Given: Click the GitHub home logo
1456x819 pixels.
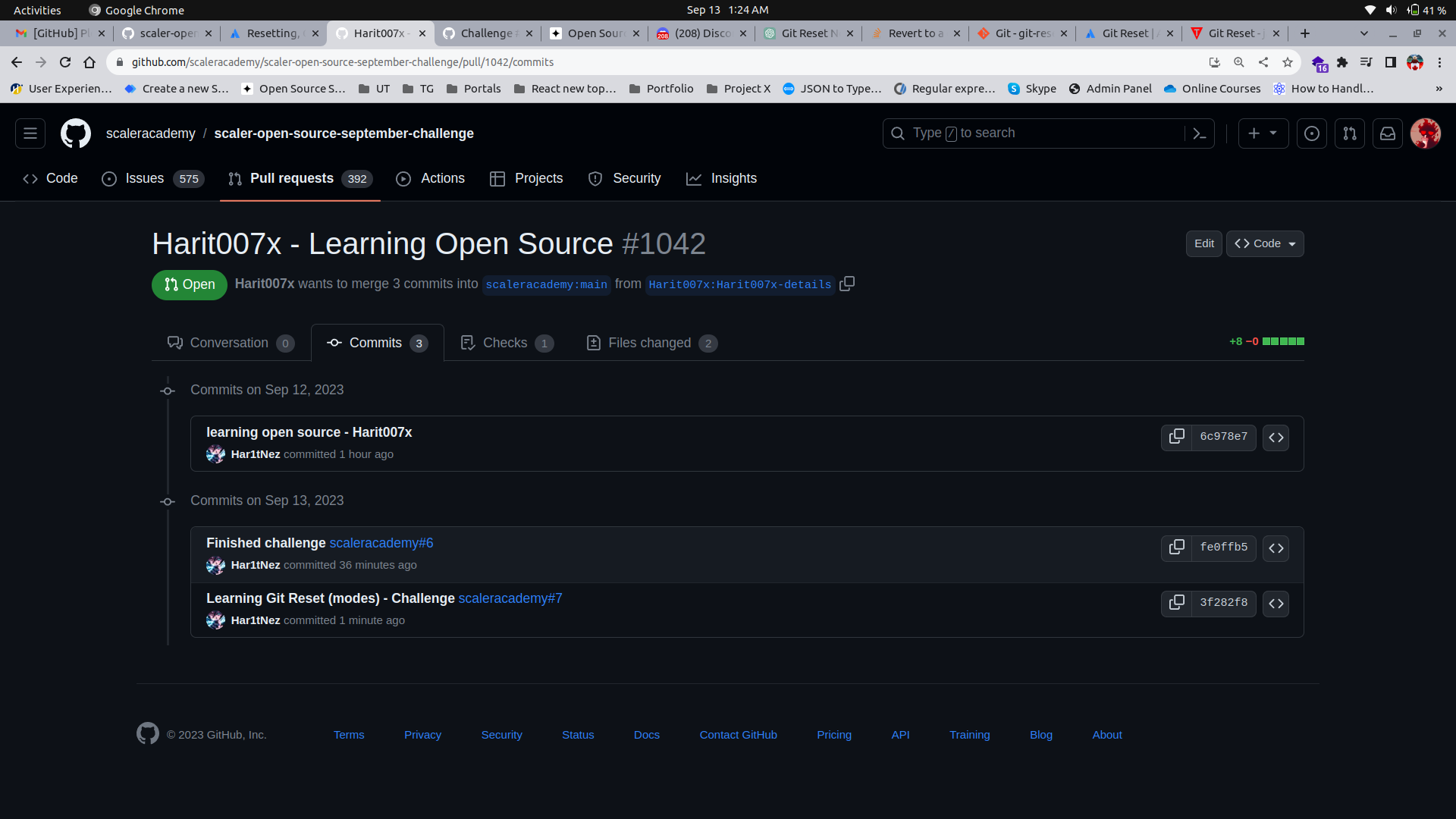Looking at the screenshot, I should [75, 133].
